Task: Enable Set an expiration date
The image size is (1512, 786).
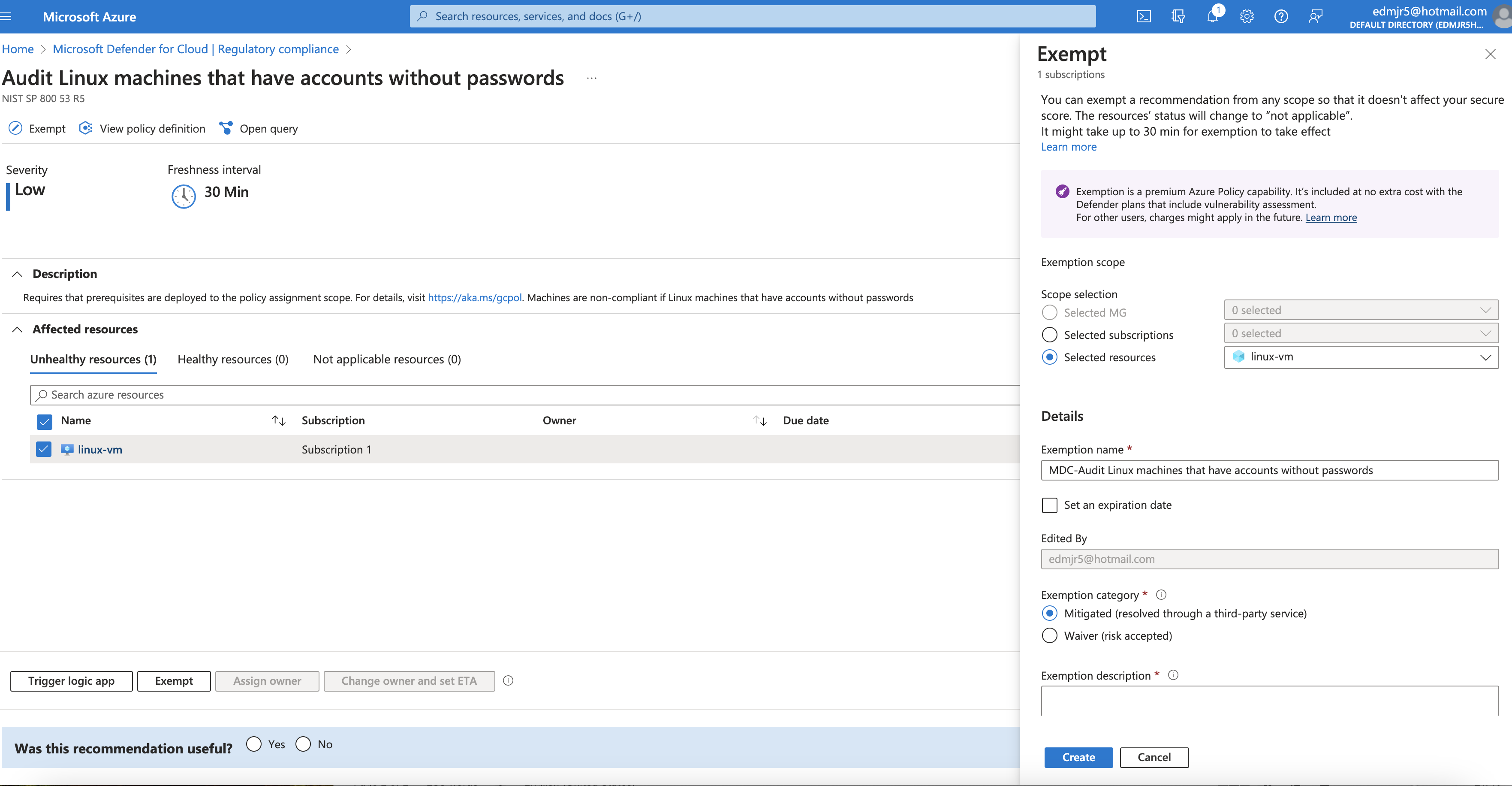Action: [1049, 505]
